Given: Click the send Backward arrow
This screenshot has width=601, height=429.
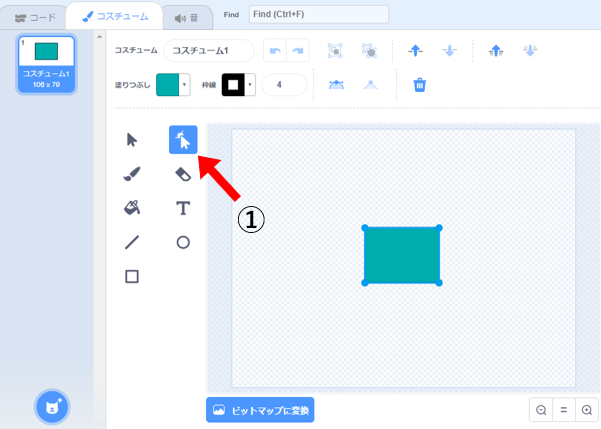Looking at the screenshot, I should click(450, 51).
